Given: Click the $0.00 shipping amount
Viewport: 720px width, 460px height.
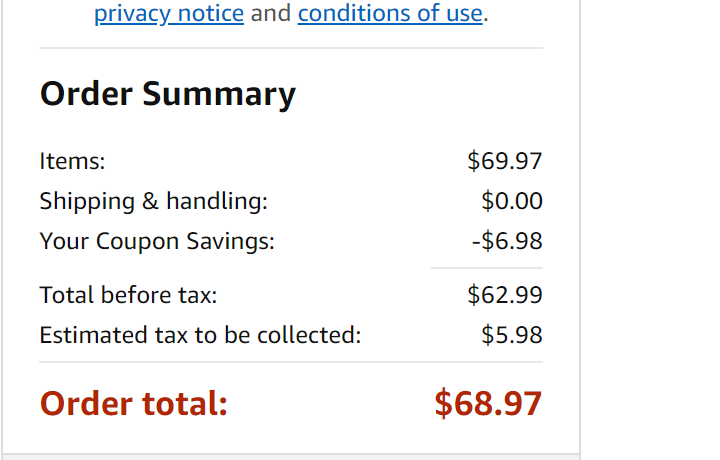Looking at the screenshot, I should 511,201.
